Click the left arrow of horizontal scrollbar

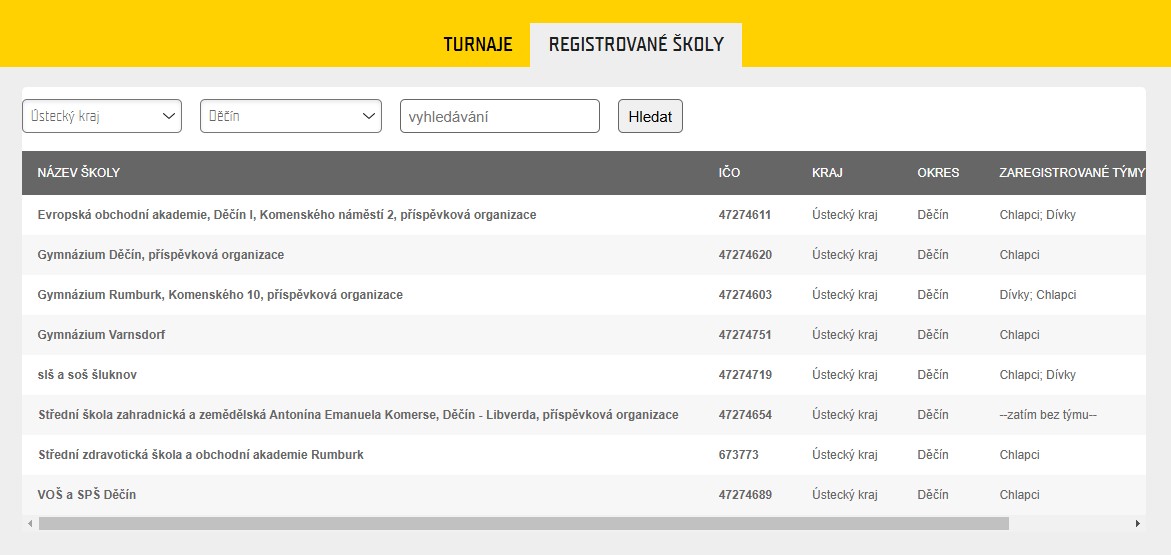tap(30, 524)
